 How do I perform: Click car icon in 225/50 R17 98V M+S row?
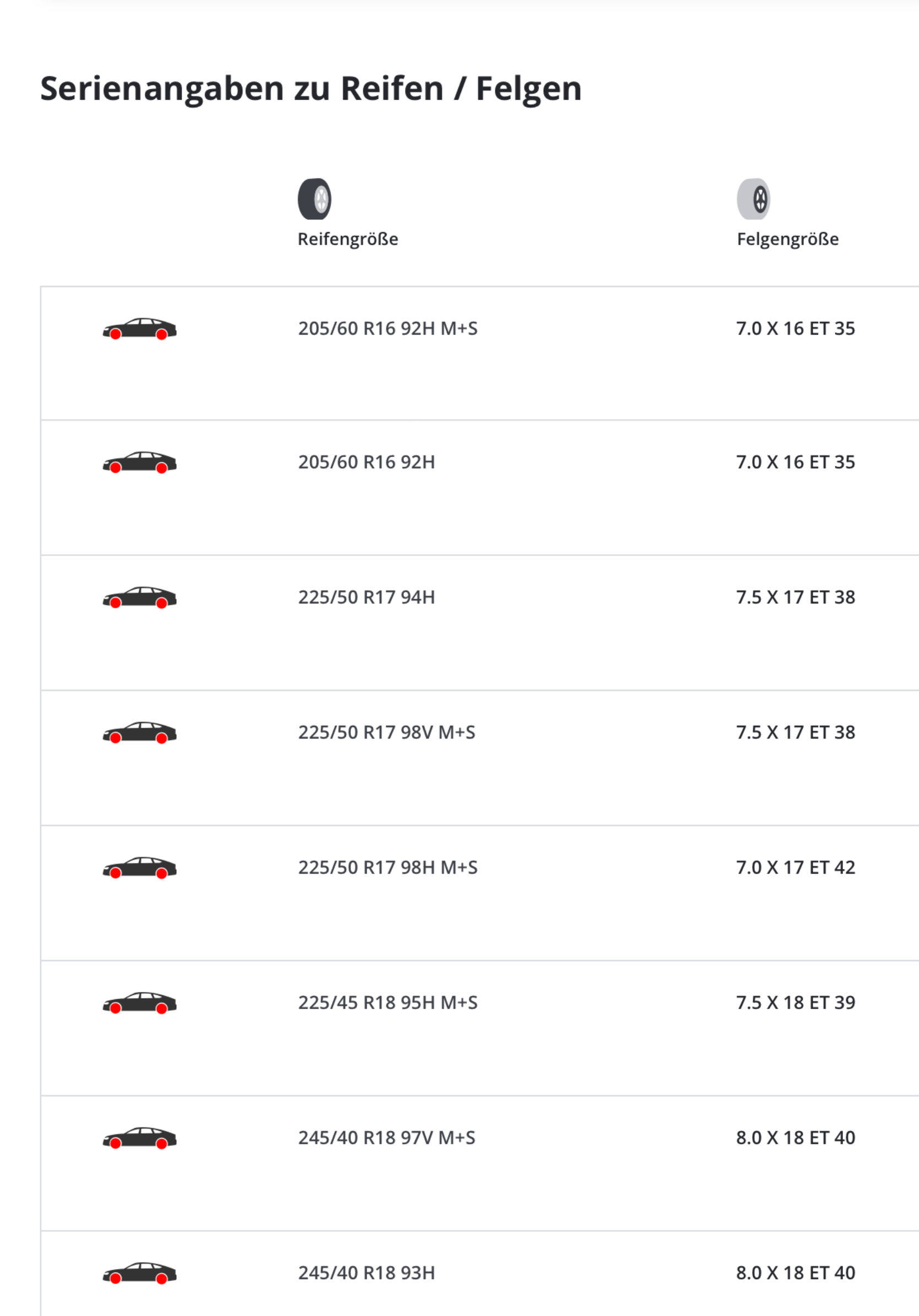tap(139, 732)
